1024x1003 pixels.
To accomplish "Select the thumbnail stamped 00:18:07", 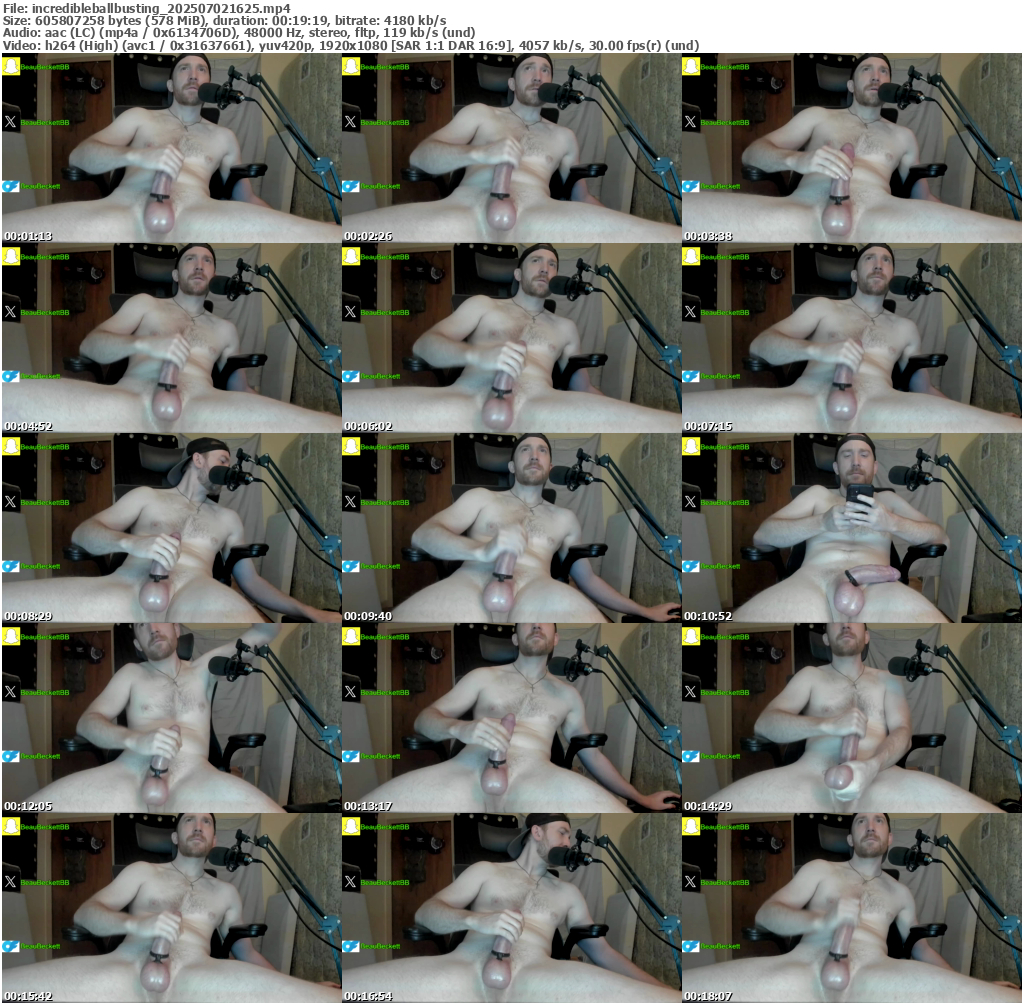I will coord(852,908).
